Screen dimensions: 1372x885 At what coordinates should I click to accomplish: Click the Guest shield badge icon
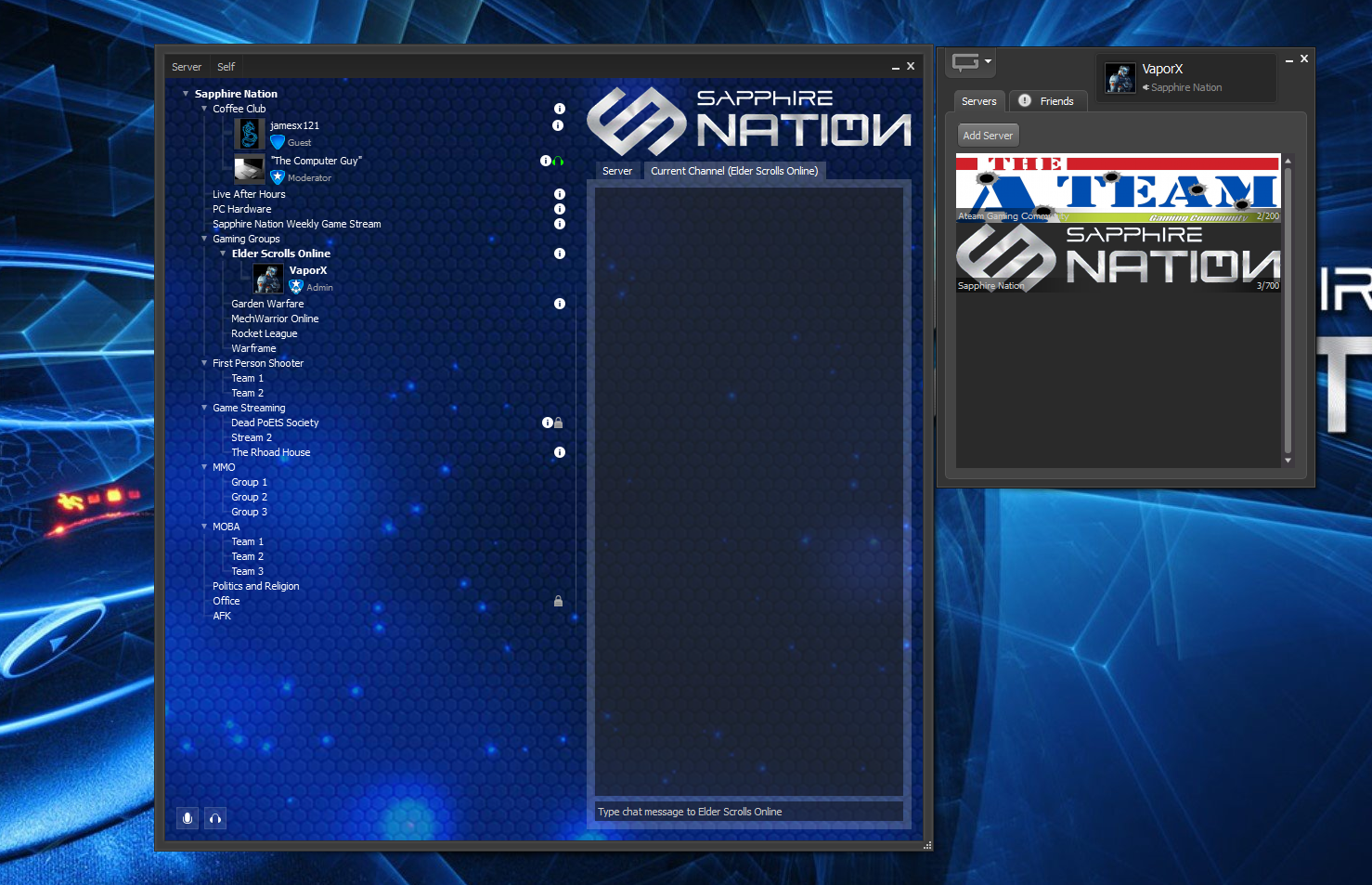(278, 142)
